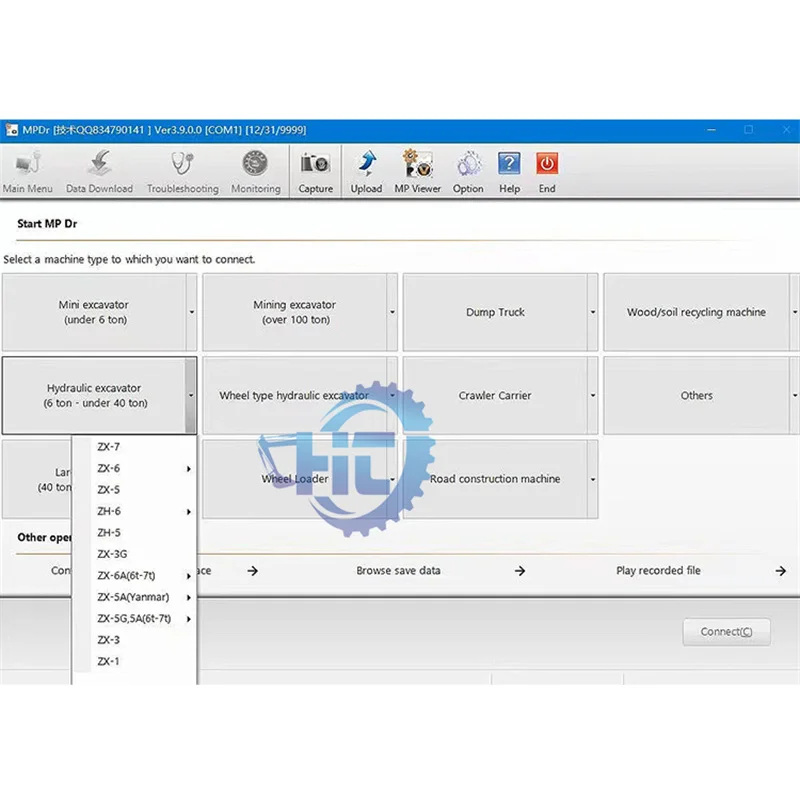This screenshot has width=800, height=800.
Task: Choose ZX-6 in the model menu
Action: (x=134, y=468)
